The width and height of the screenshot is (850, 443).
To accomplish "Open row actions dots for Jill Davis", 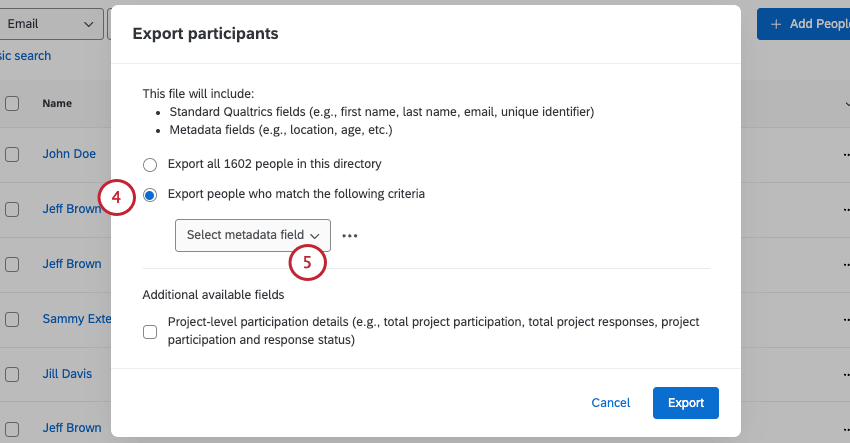I will click(x=846, y=374).
